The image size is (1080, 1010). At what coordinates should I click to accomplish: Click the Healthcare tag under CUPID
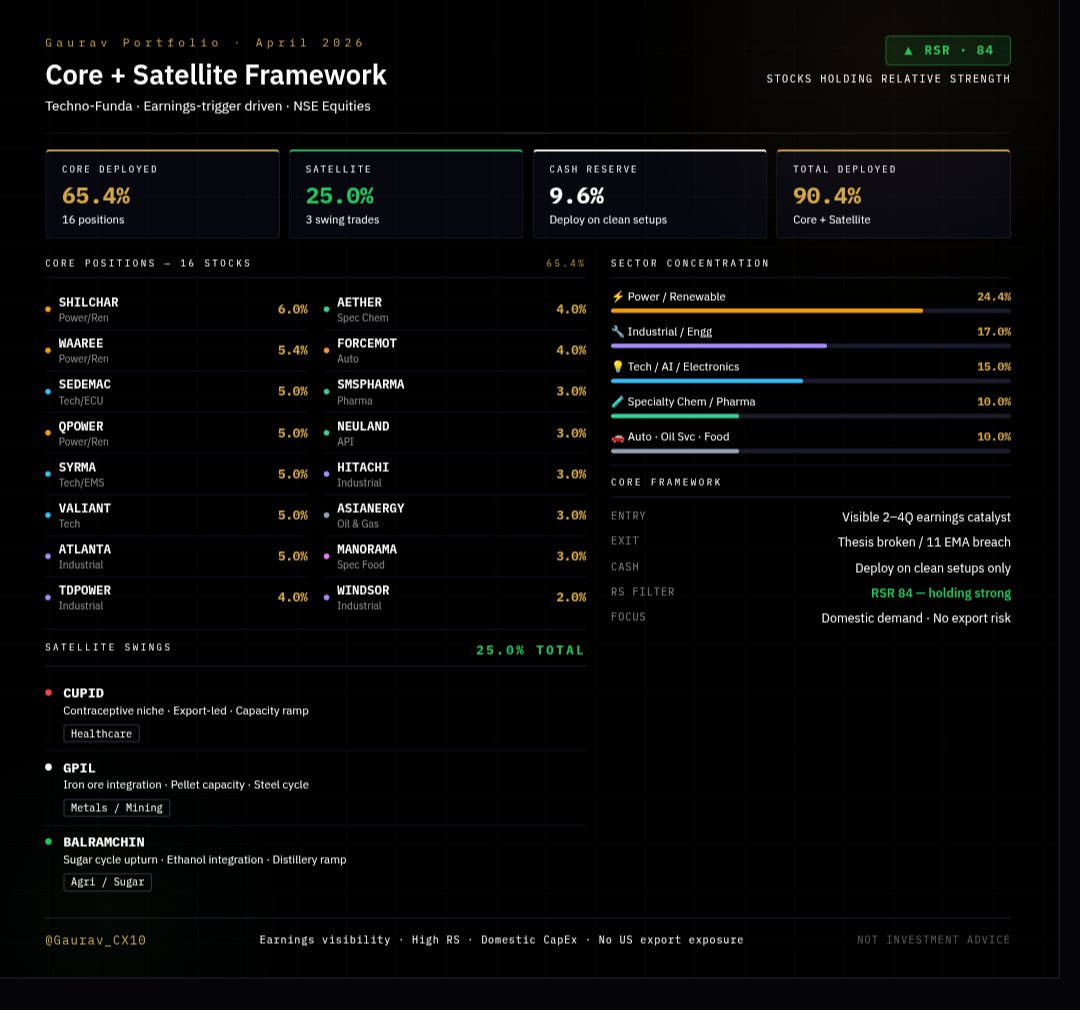point(101,734)
